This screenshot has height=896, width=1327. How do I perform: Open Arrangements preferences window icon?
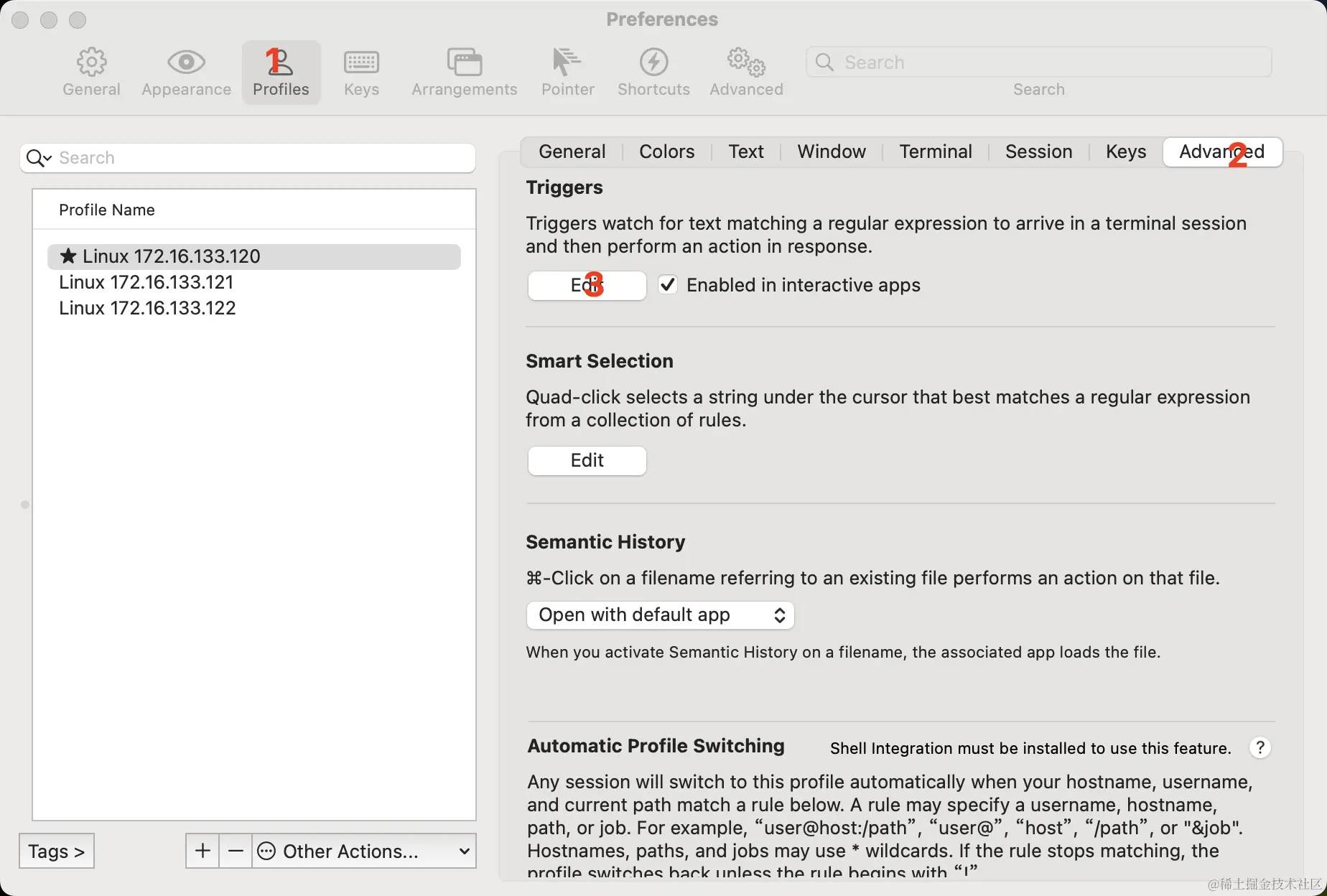pyautogui.click(x=464, y=62)
